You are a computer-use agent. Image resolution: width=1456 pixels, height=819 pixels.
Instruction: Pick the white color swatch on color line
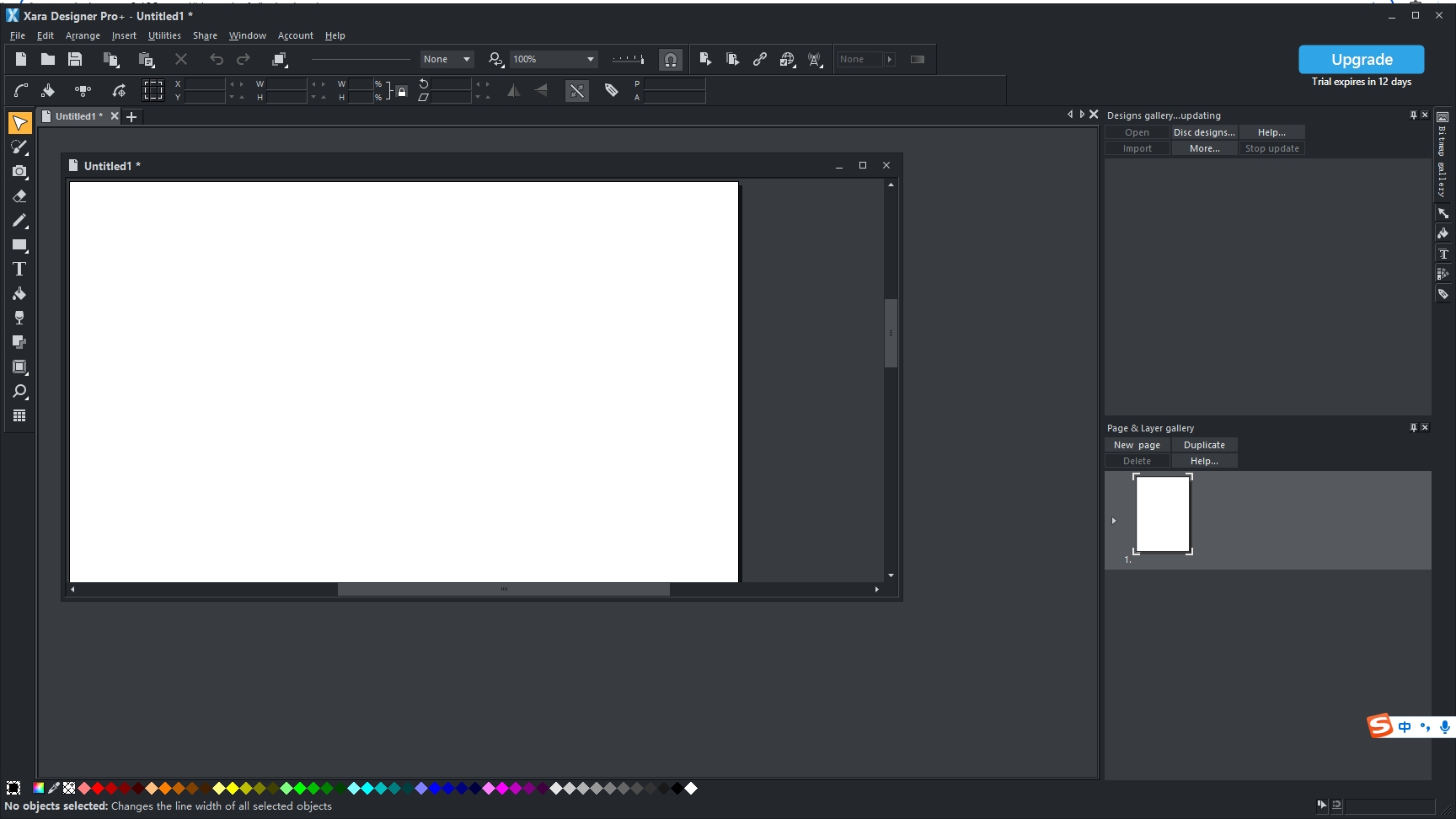(691, 789)
